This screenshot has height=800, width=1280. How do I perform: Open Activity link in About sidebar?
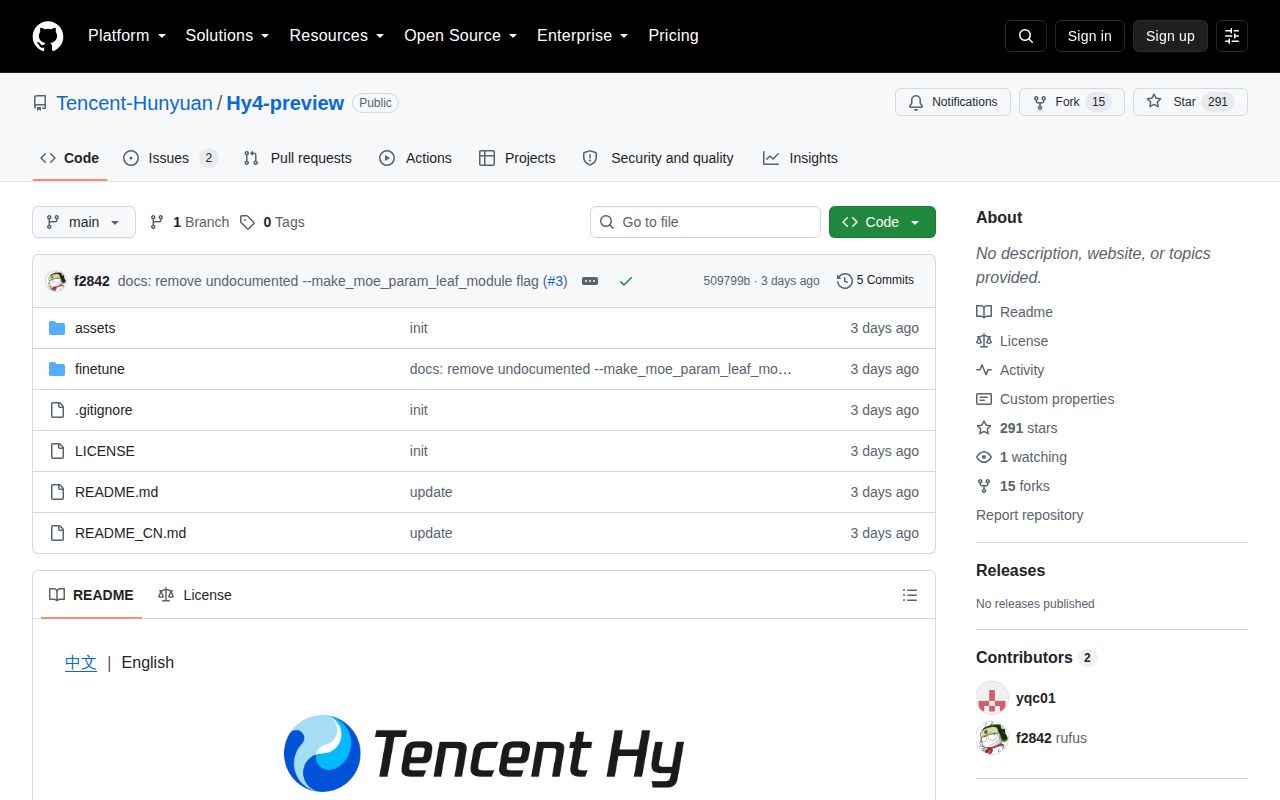coord(1010,370)
